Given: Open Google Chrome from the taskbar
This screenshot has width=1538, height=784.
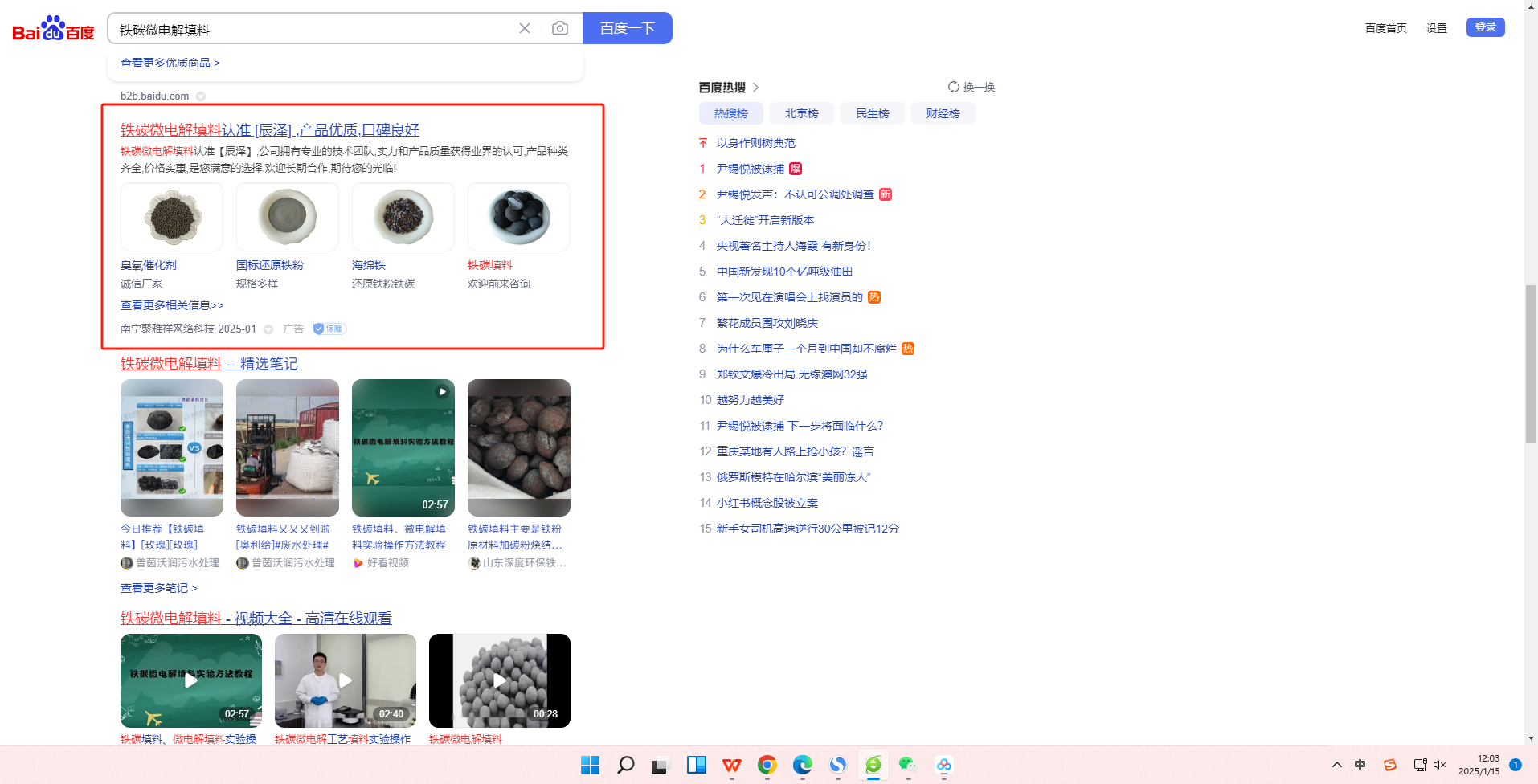Looking at the screenshot, I should tap(767, 765).
